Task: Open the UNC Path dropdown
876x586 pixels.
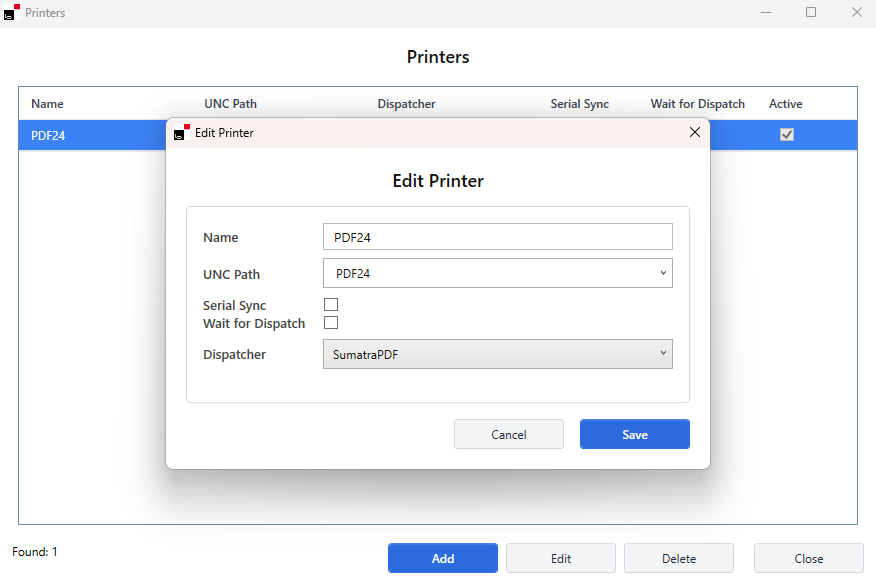Action: [497, 273]
